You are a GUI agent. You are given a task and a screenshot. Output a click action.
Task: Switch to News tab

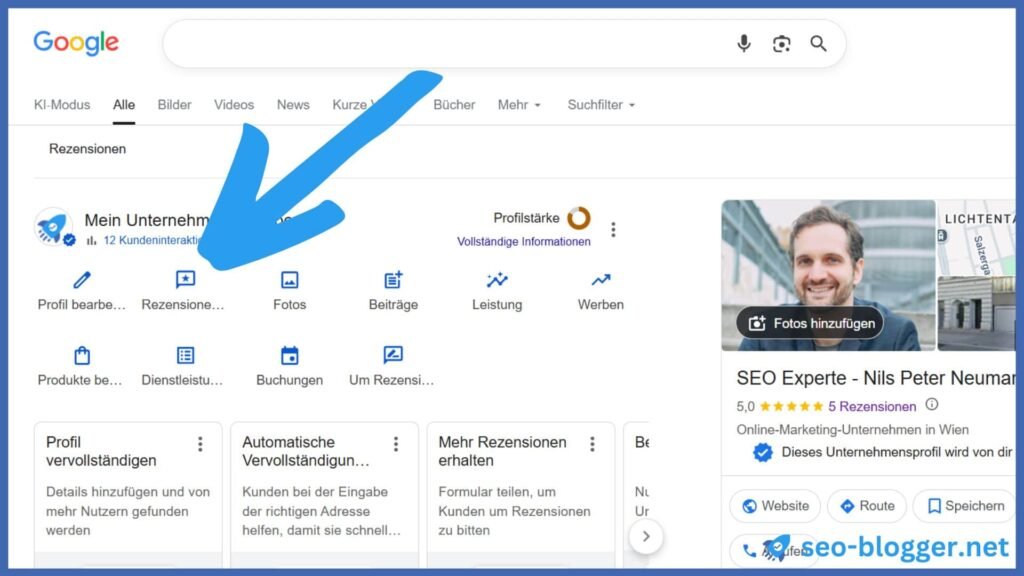(x=293, y=105)
